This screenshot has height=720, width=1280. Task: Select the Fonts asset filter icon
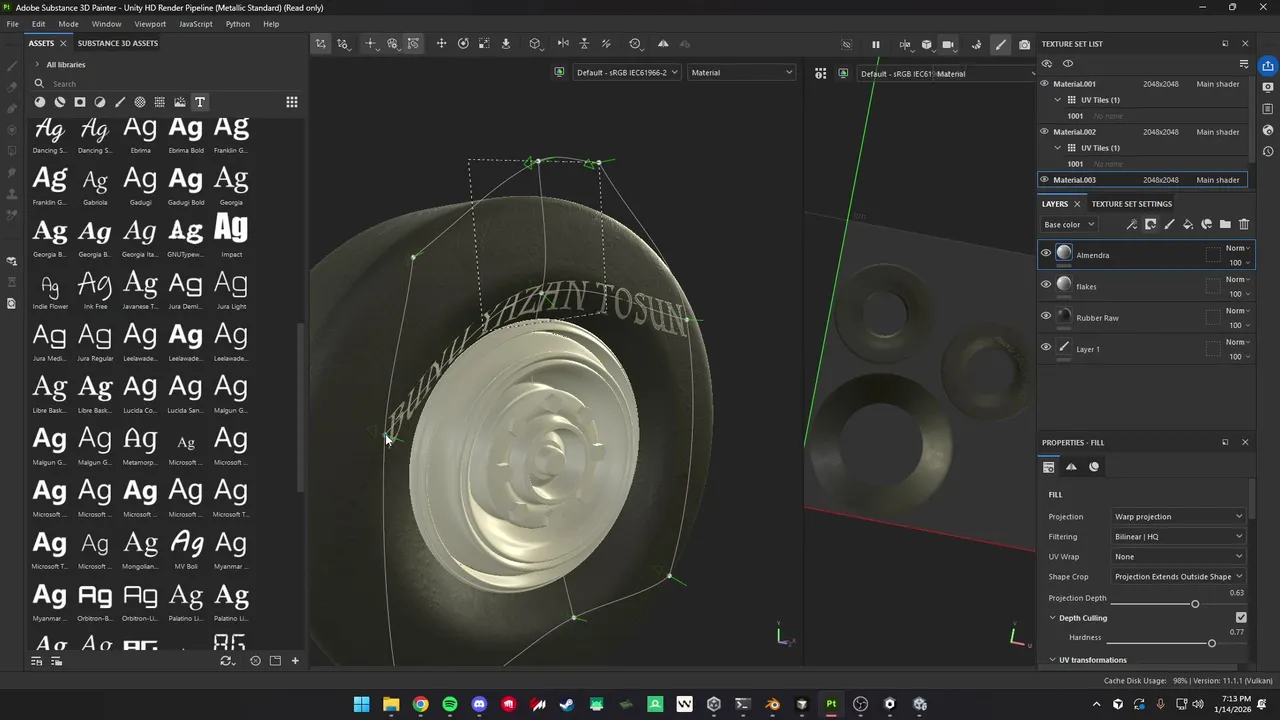[x=200, y=102]
